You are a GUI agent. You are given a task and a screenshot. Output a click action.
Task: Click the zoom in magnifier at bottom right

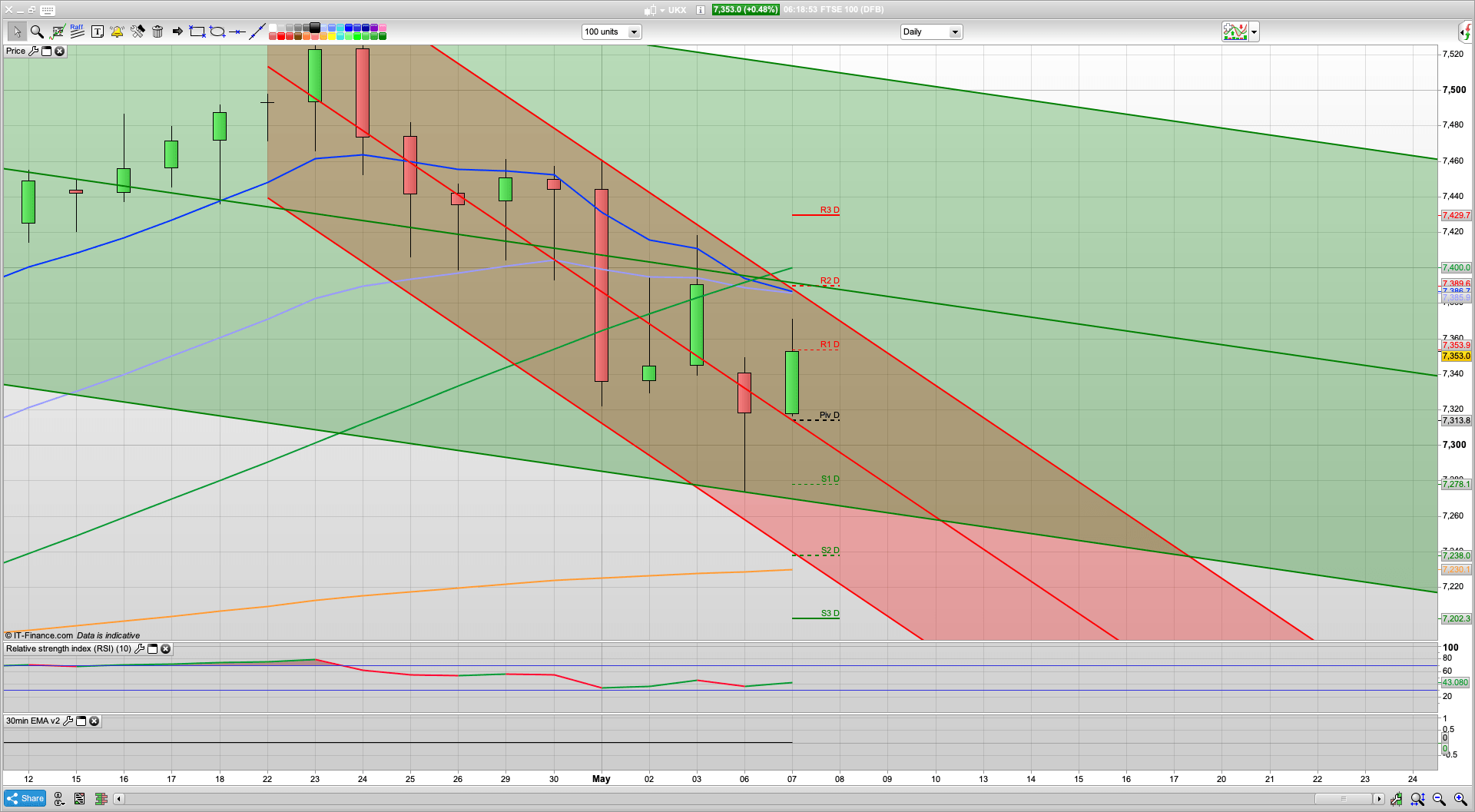(x=1460, y=799)
